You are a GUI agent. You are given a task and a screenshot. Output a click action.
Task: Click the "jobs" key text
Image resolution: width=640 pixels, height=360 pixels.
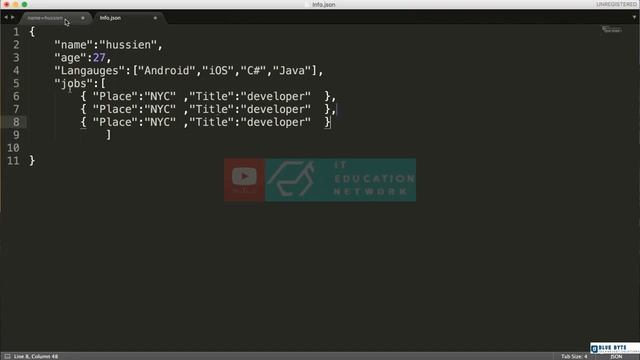click(x=73, y=83)
